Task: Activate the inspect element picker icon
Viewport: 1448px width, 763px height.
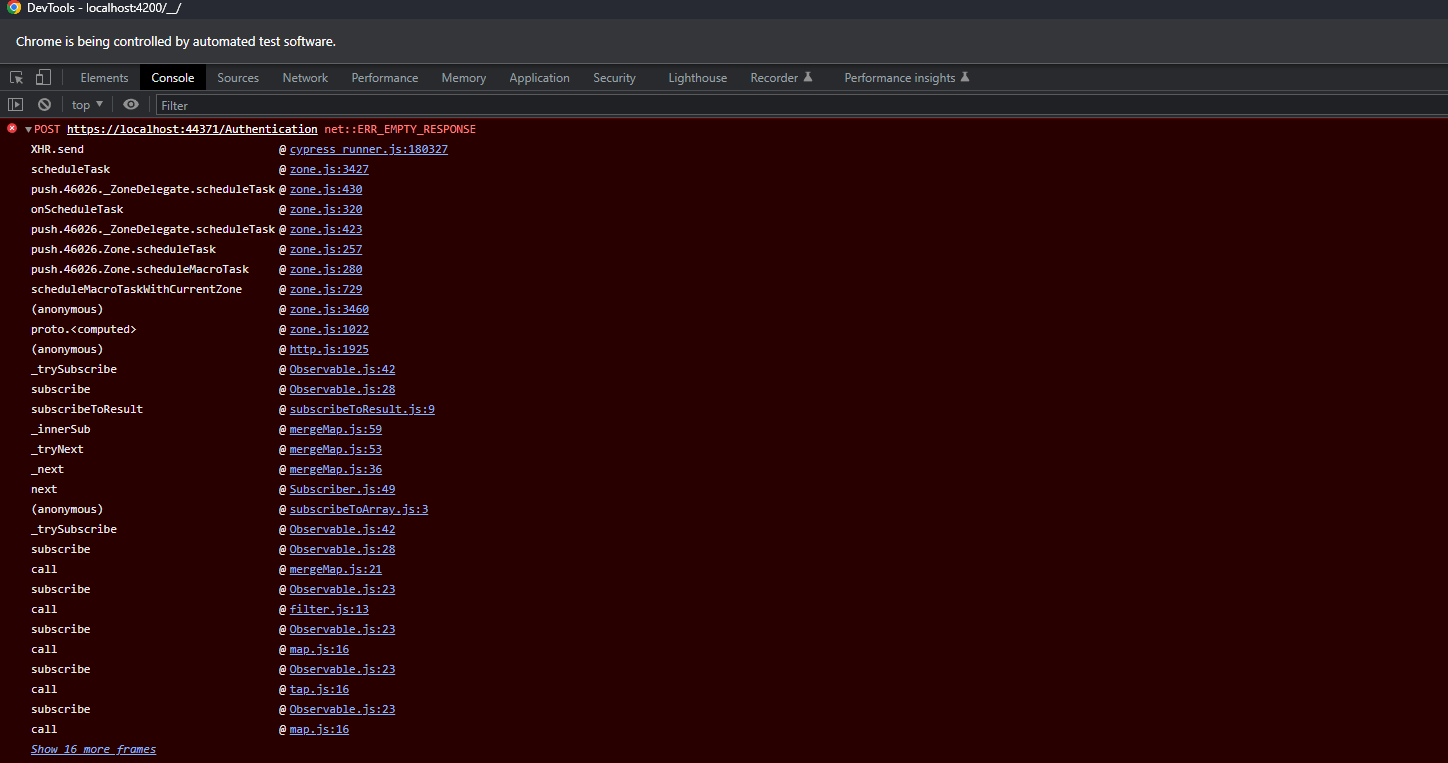Action: pyautogui.click(x=17, y=78)
